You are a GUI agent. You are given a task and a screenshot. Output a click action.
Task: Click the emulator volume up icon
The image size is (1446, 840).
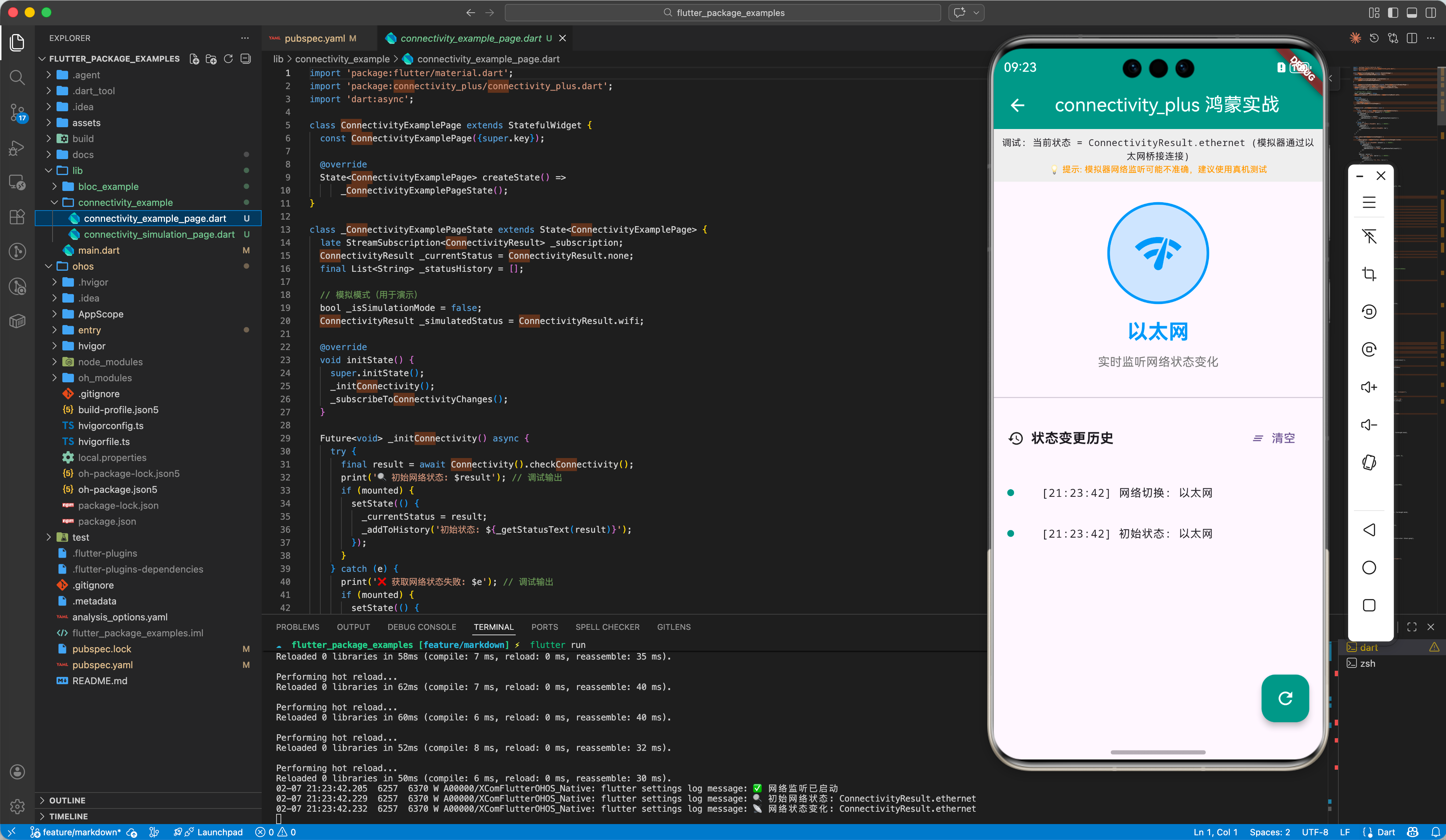point(1369,387)
